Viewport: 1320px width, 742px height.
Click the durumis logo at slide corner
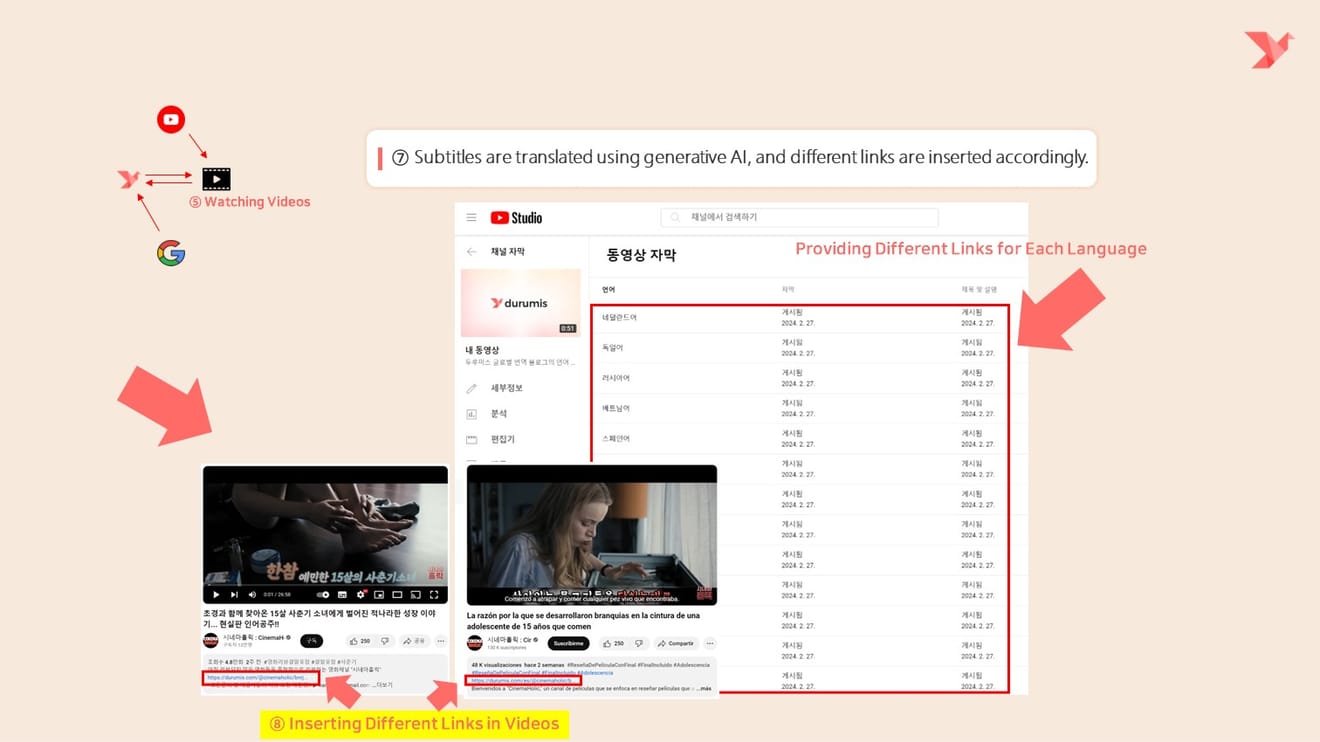(x=1268, y=49)
